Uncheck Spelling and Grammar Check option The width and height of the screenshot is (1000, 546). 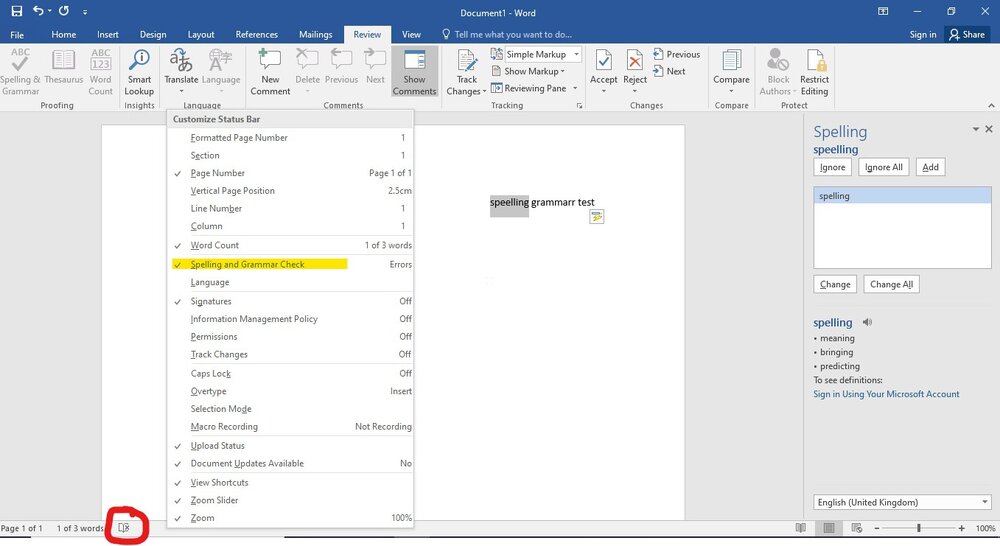click(292, 264)
